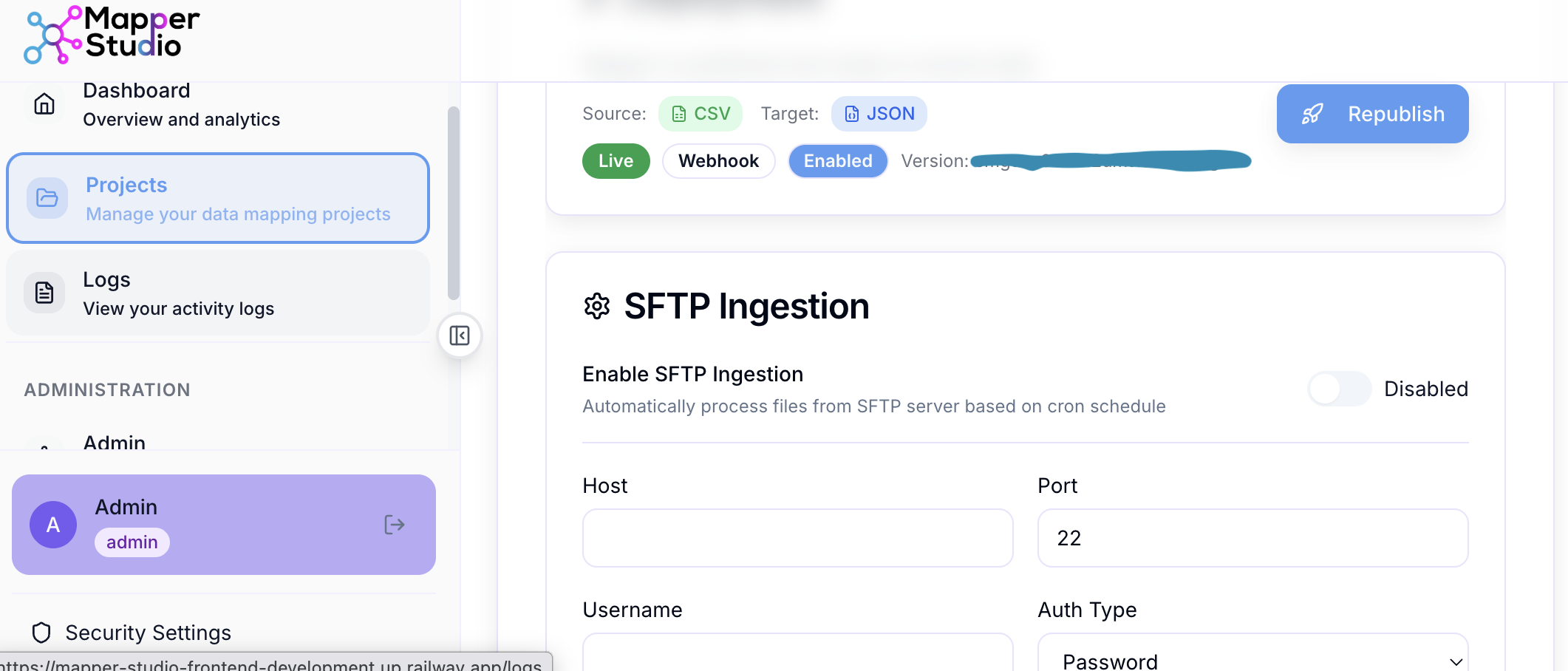Open the Auth Type dropdown
The image size is (1568, 671).
pos(1252,660)
